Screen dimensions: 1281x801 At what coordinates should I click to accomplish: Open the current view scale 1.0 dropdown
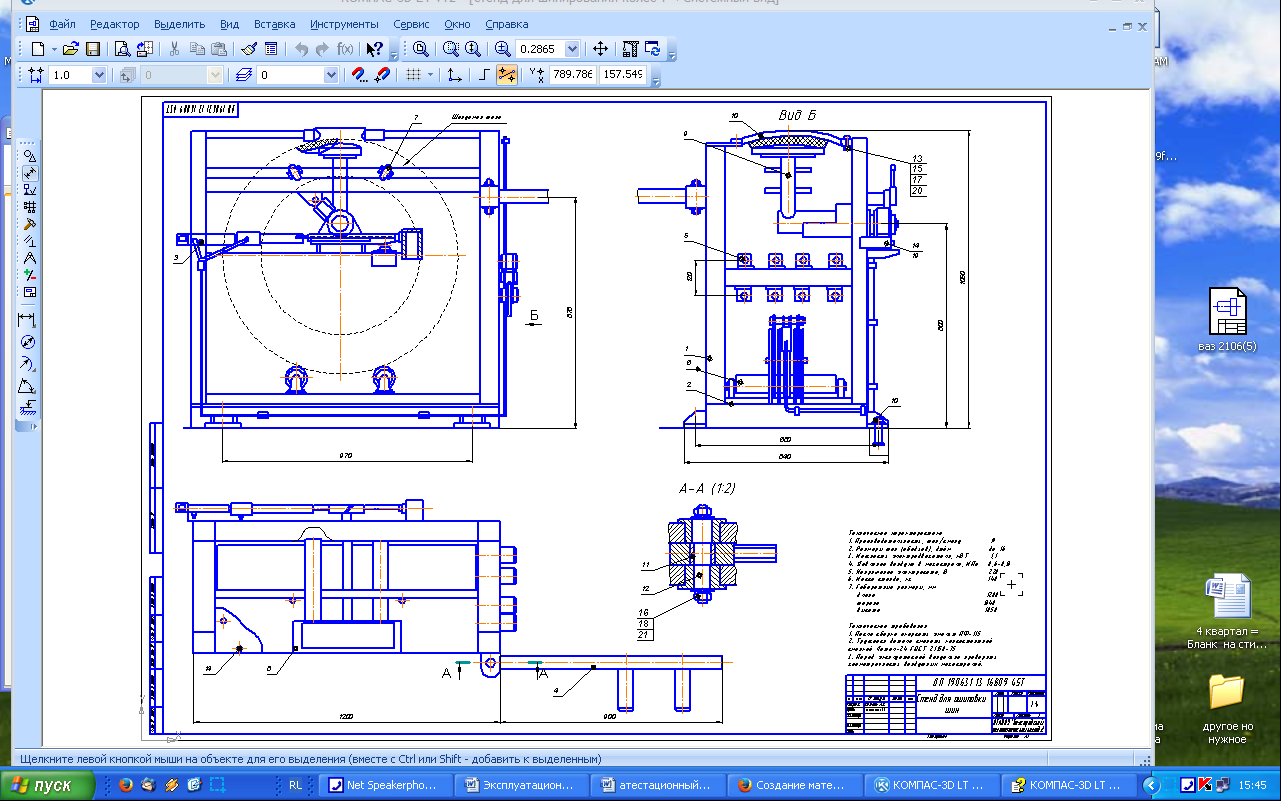click(x=99, y=75)
